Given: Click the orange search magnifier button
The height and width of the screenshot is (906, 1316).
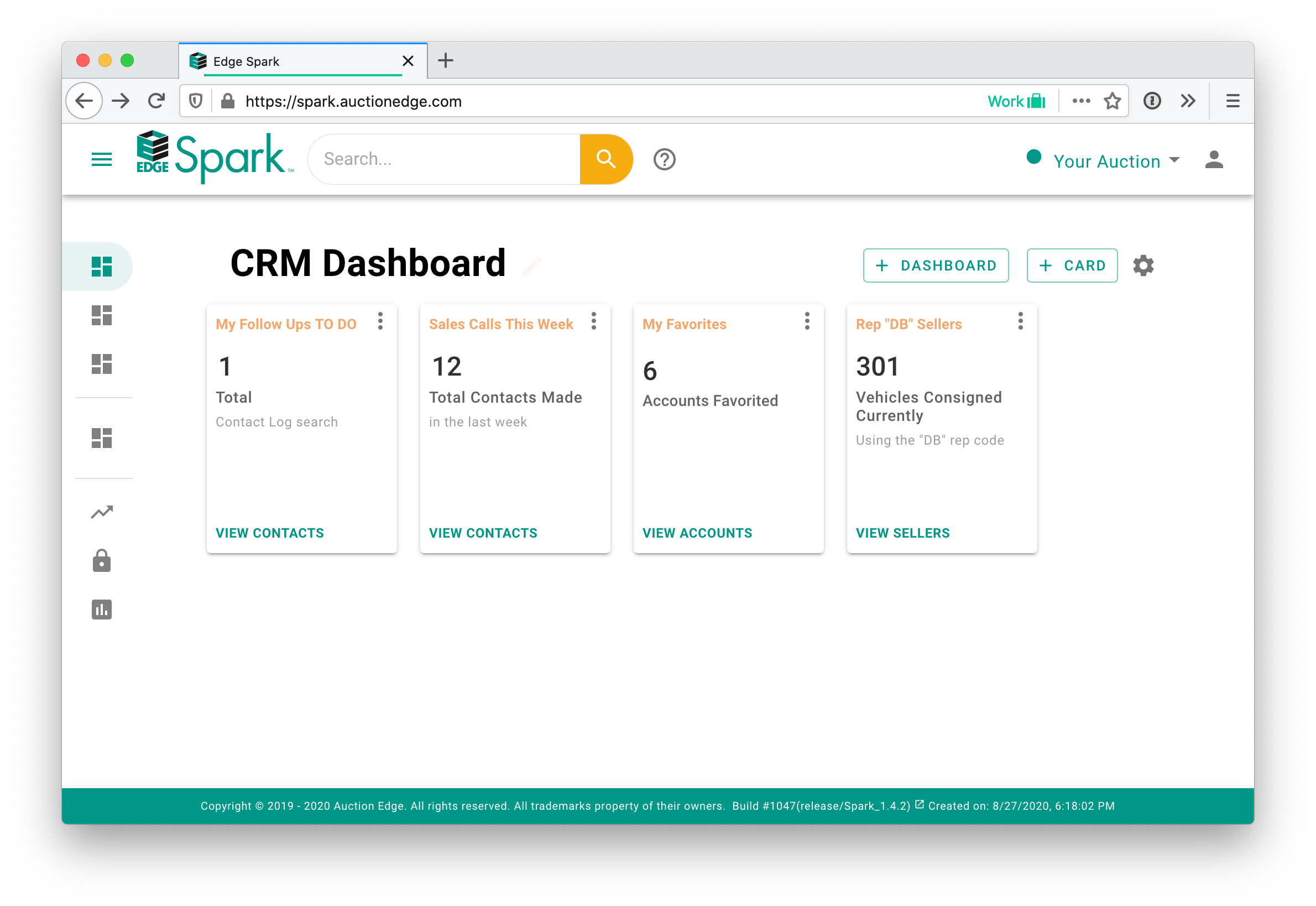Looking at the screenshot, I should point(605,159).
